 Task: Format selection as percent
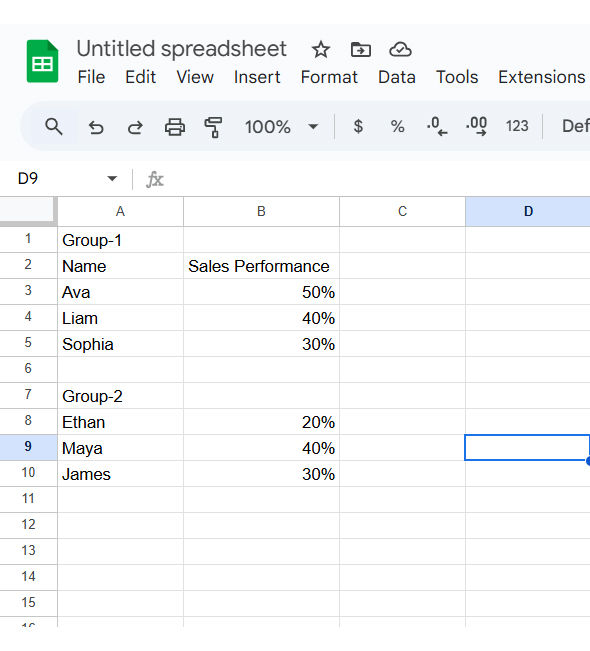[397, 126]
